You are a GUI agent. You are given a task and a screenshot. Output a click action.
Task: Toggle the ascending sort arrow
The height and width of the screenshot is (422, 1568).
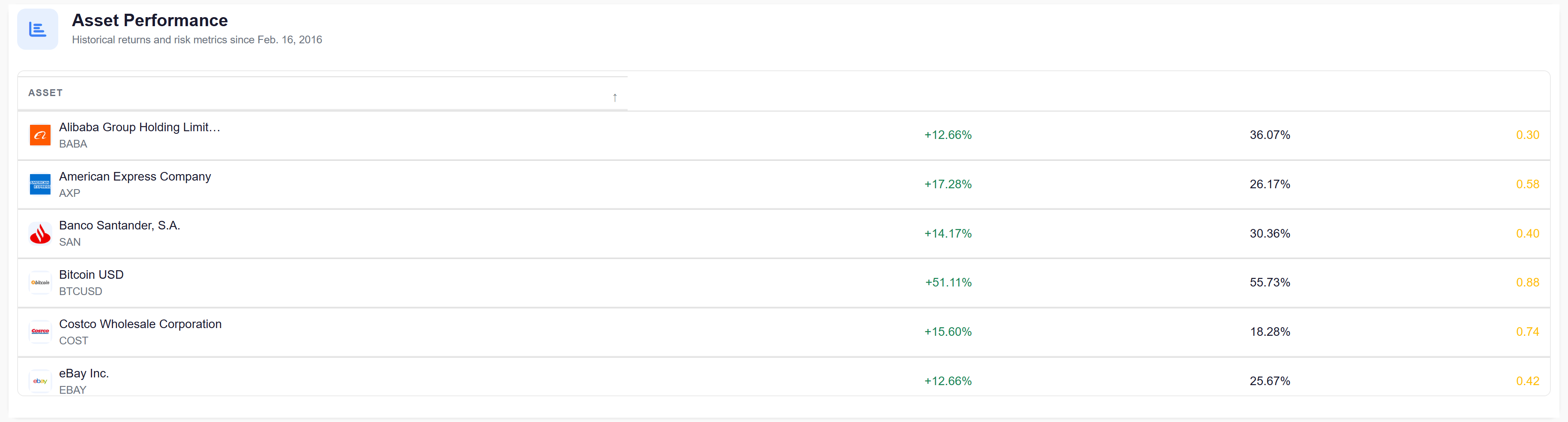615,97
